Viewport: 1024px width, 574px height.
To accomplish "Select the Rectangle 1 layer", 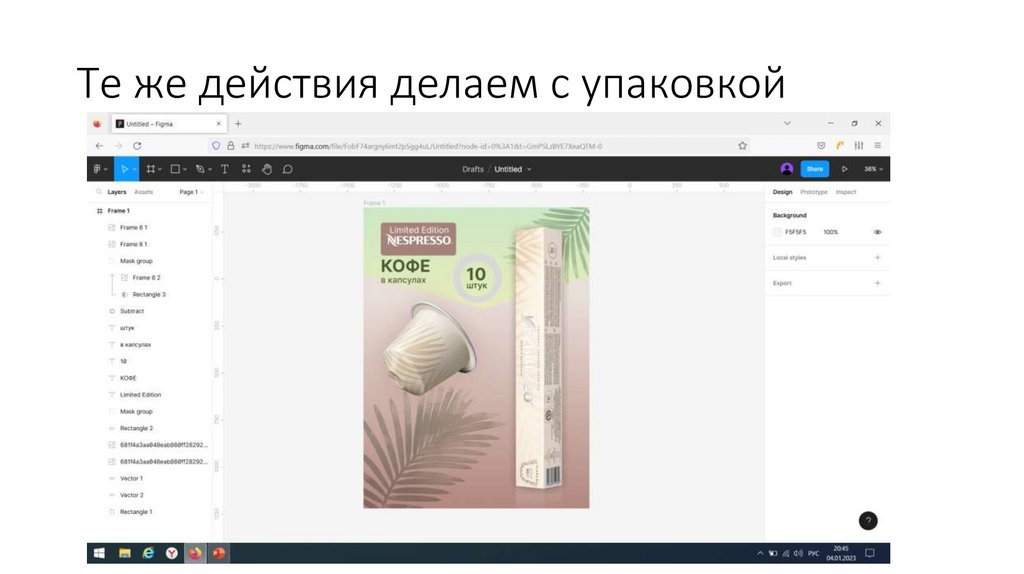I will (x=136, y=511).
